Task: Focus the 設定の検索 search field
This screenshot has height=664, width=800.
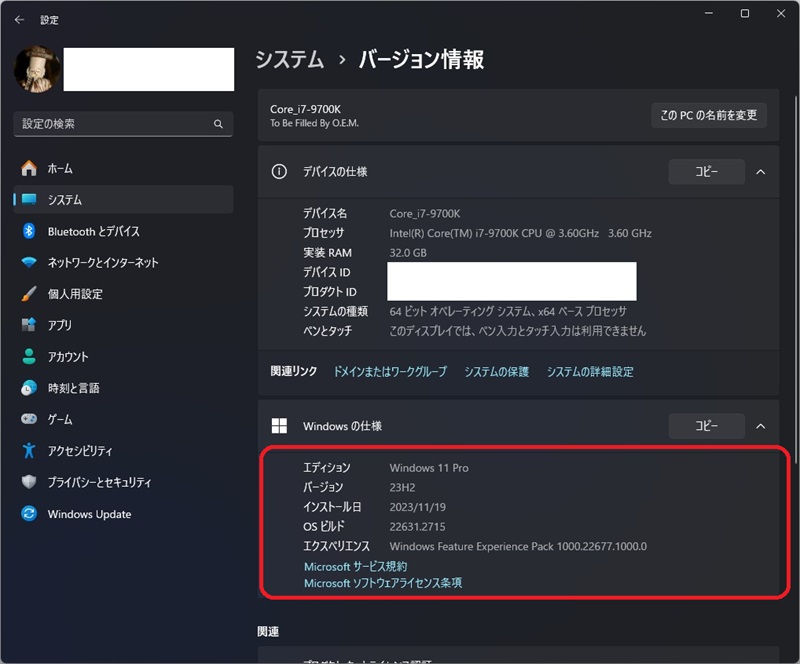Action: tap(123, 124)
